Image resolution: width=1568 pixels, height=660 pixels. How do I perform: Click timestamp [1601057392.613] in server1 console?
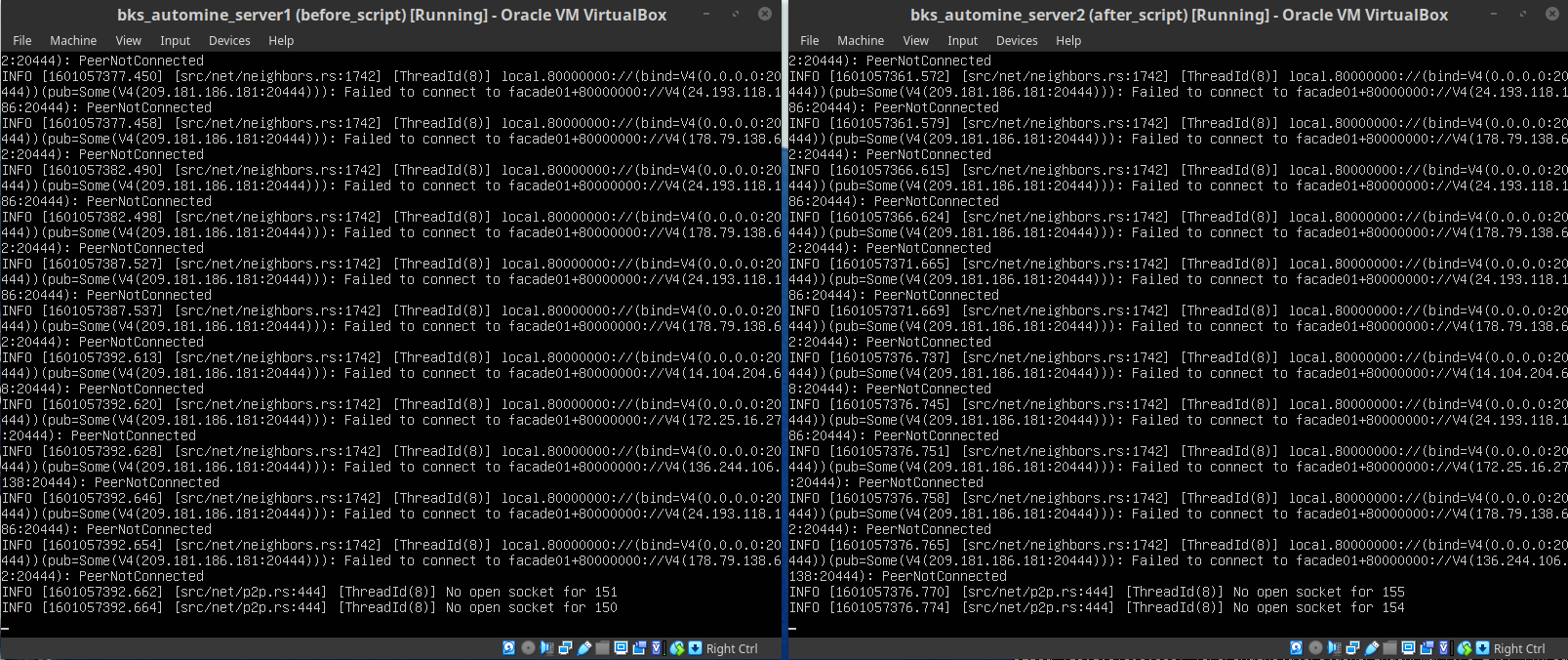coord(102,357)
